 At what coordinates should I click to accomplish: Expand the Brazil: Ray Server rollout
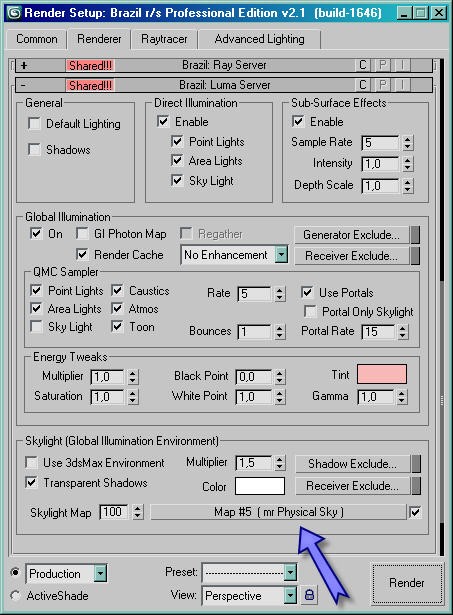[224, 65]
